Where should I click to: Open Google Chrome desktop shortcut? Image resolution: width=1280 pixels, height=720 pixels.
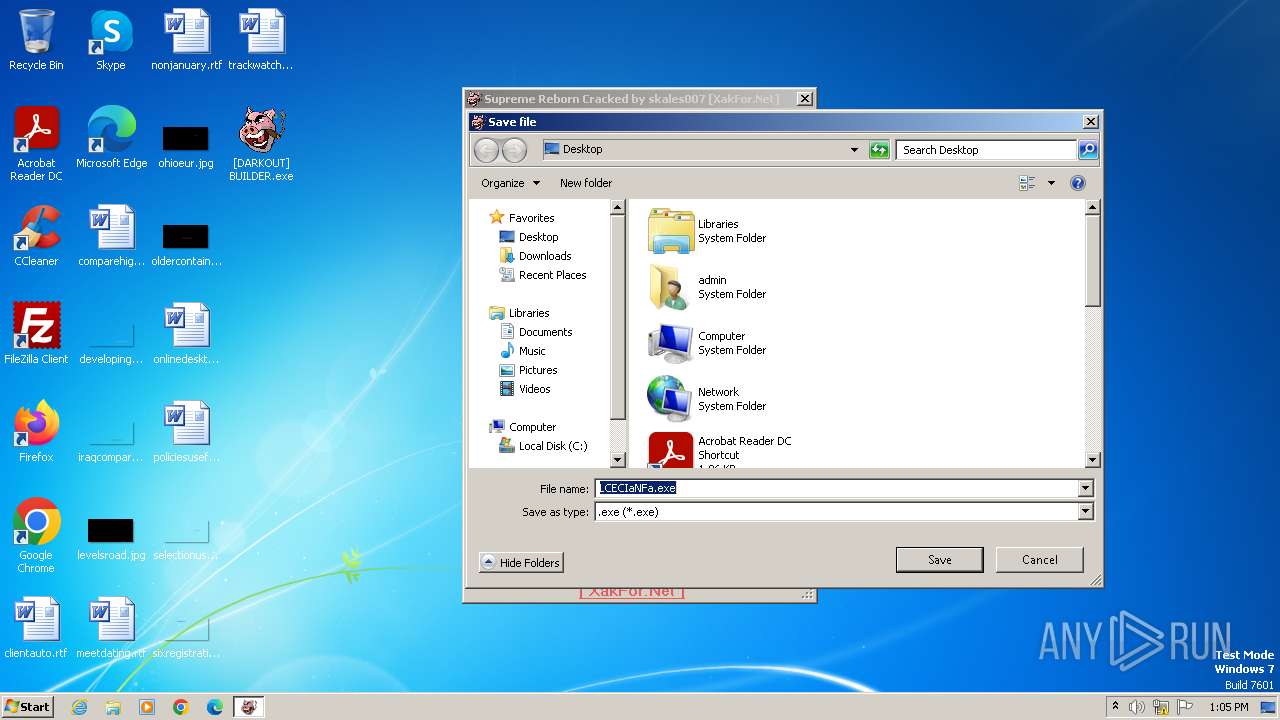click(x=36, y=535)
